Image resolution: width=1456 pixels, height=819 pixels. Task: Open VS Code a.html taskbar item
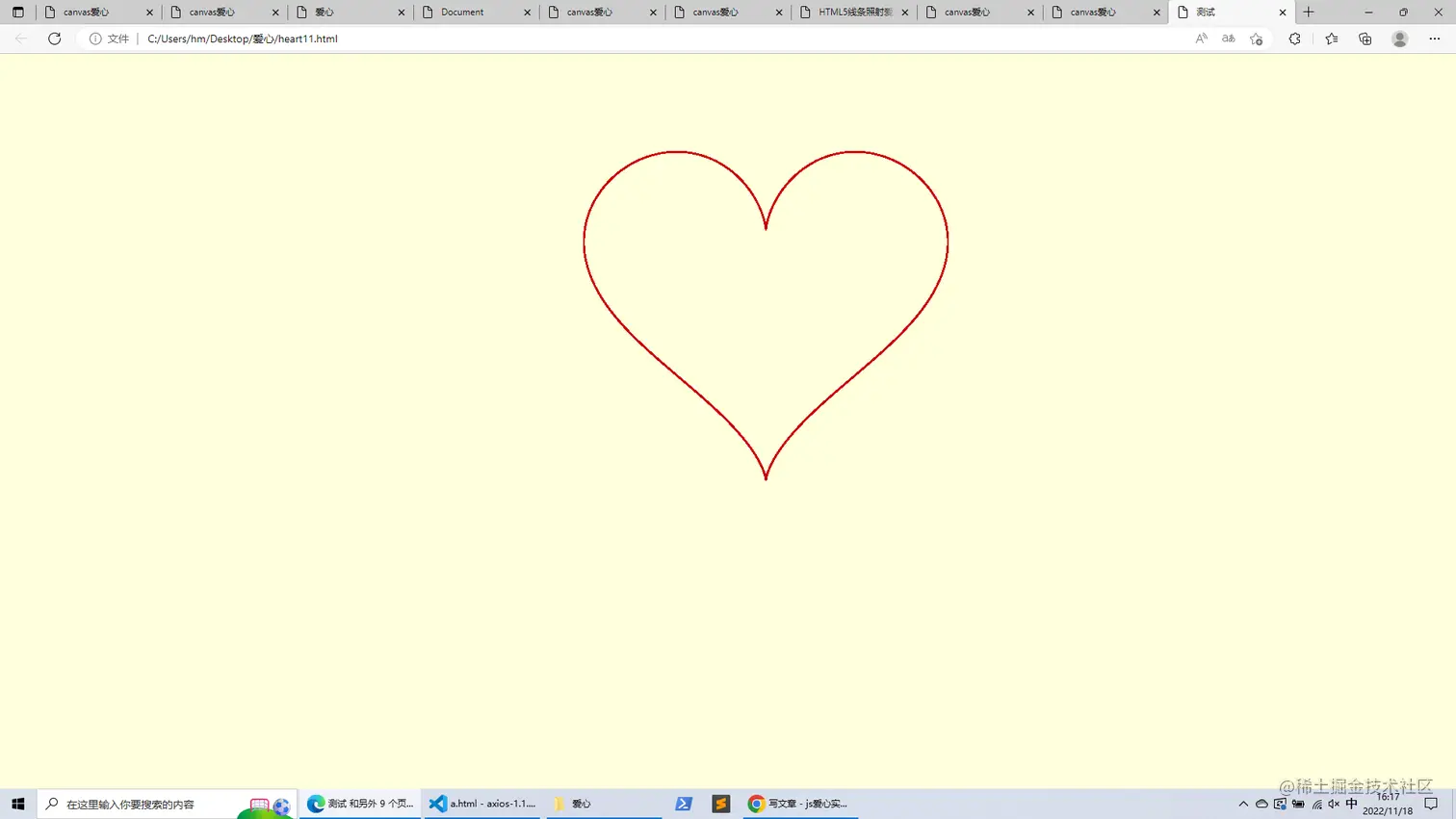click(x=482, y=804)
